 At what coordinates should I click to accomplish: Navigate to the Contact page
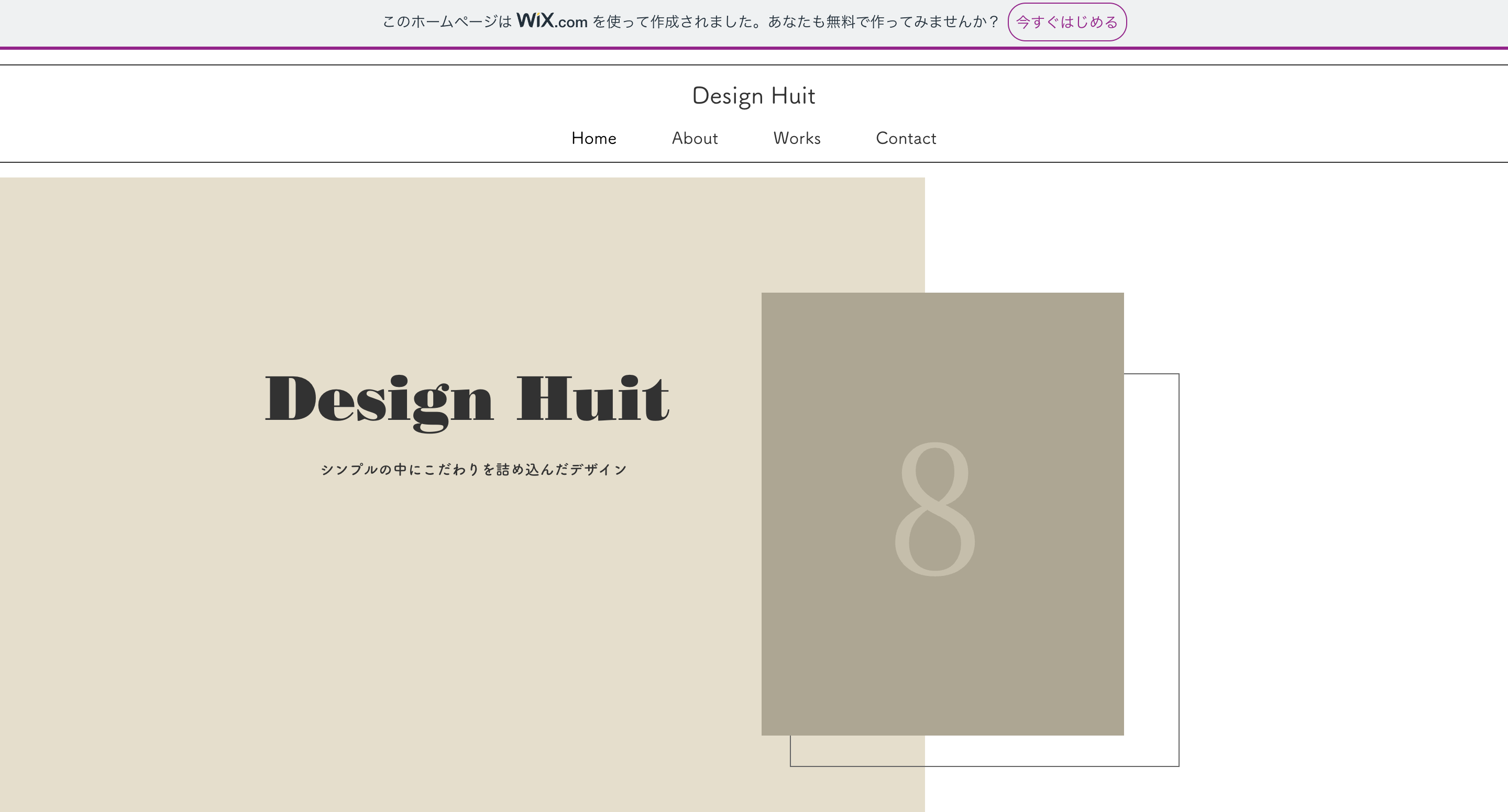click(906, 138)
